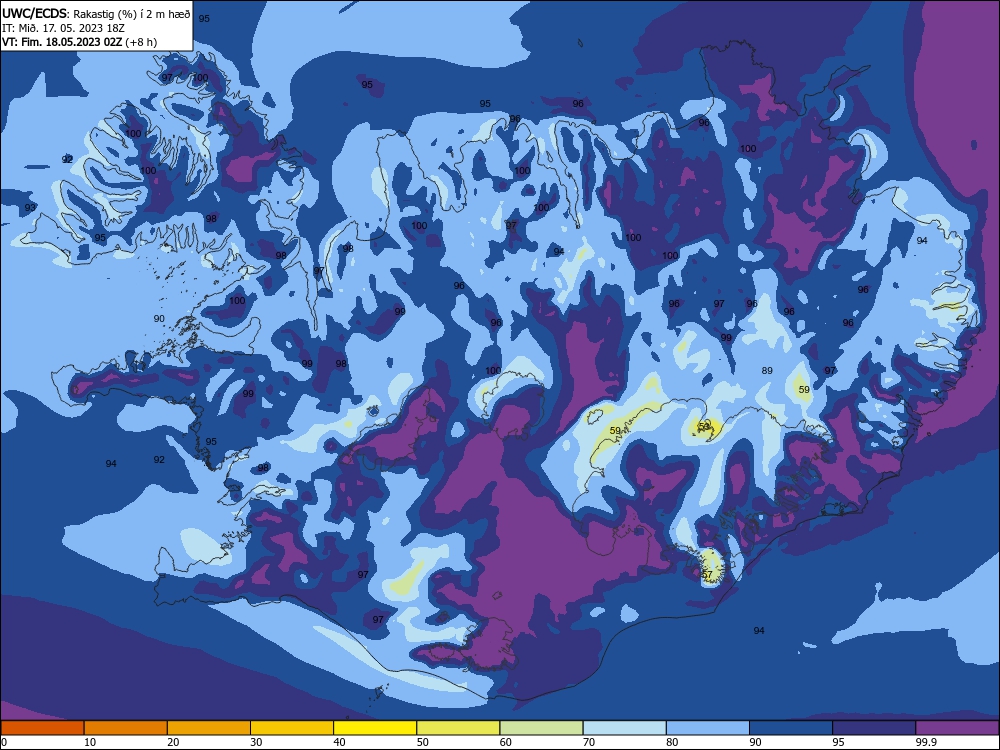Viewport: 1000px width, 750px height.
Task: Click the legend tick label '80'
Action: [672, 742]
